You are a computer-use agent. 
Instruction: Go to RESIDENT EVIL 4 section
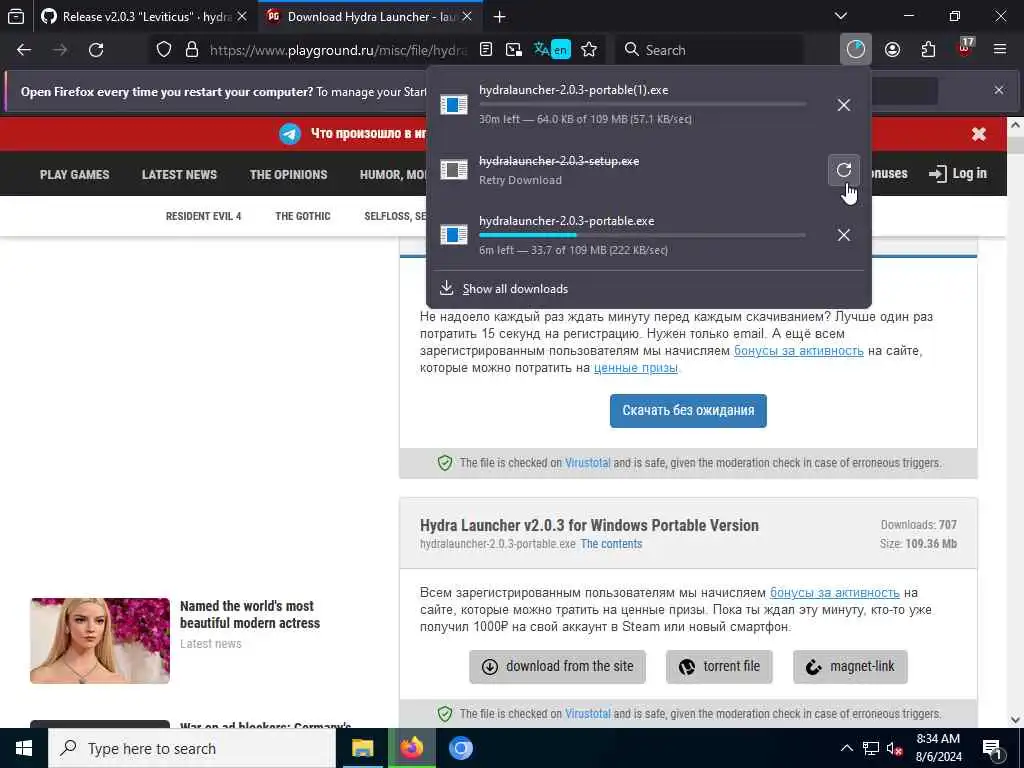203,216
